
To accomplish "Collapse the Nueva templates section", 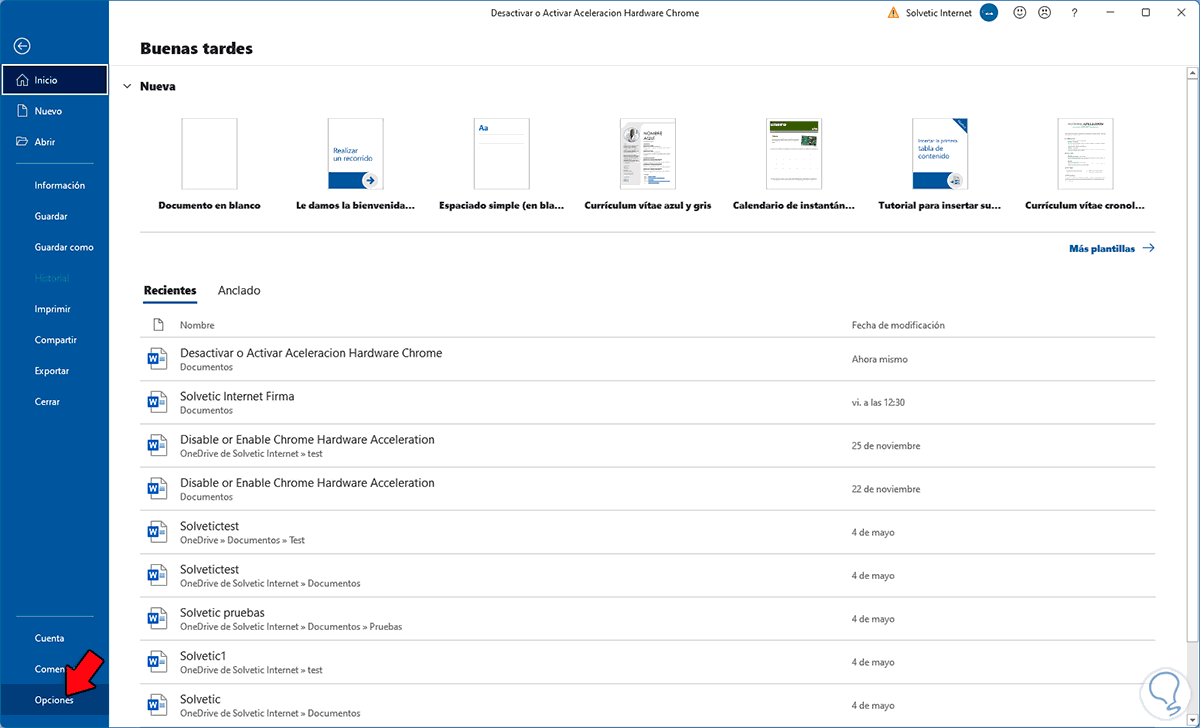I will [127, 87].
